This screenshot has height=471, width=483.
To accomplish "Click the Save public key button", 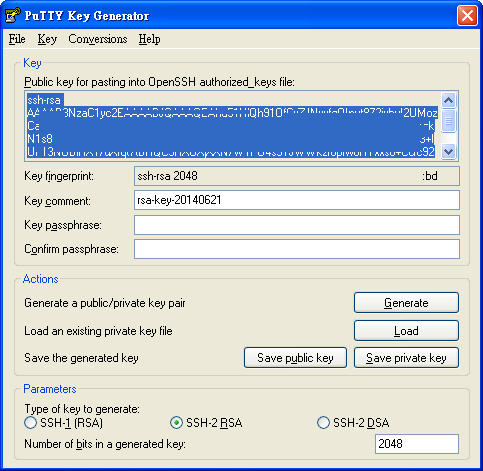I will [295, 358].
